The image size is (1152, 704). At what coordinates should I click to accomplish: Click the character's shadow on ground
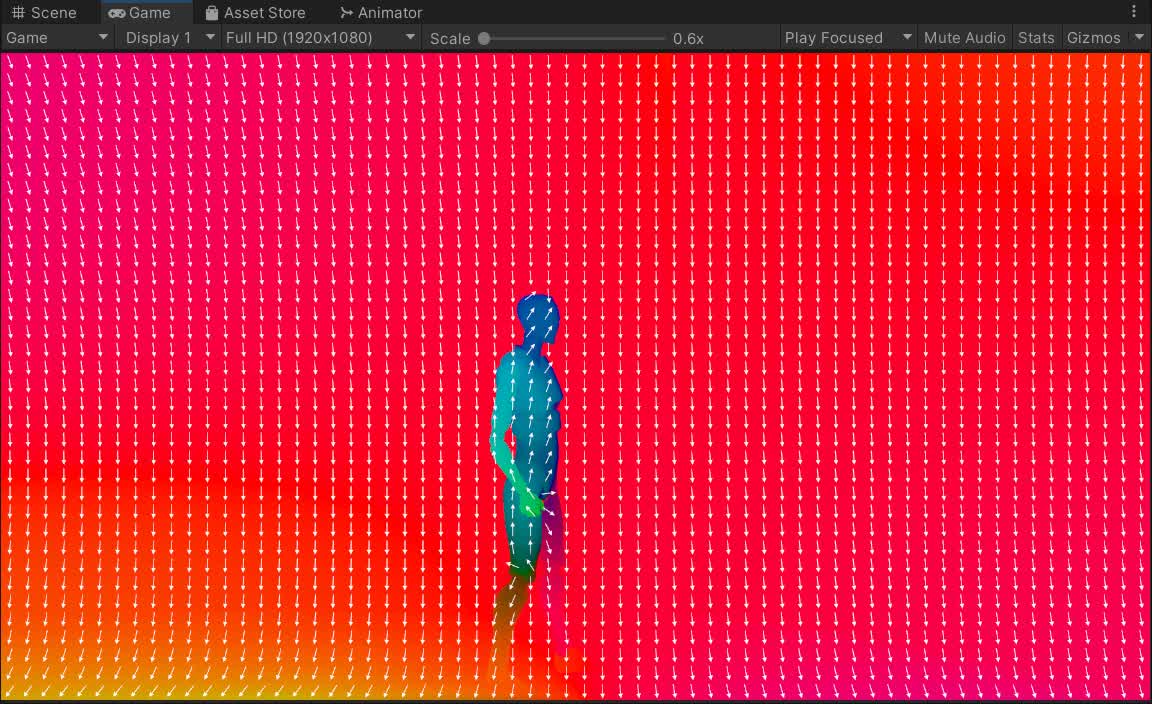[x=510, y=620]
